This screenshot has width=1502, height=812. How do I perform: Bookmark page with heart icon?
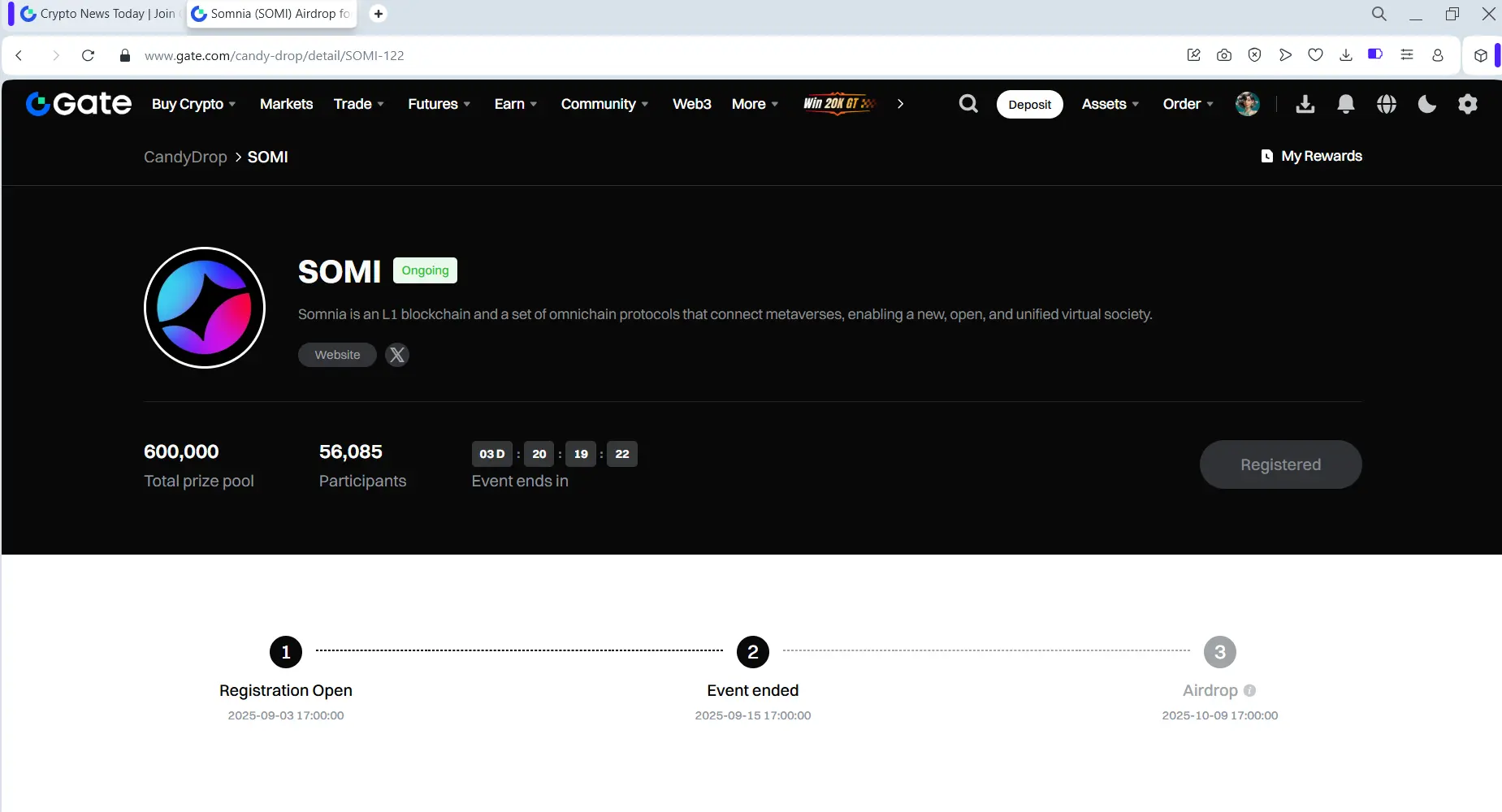click(x=1316, y=55)
